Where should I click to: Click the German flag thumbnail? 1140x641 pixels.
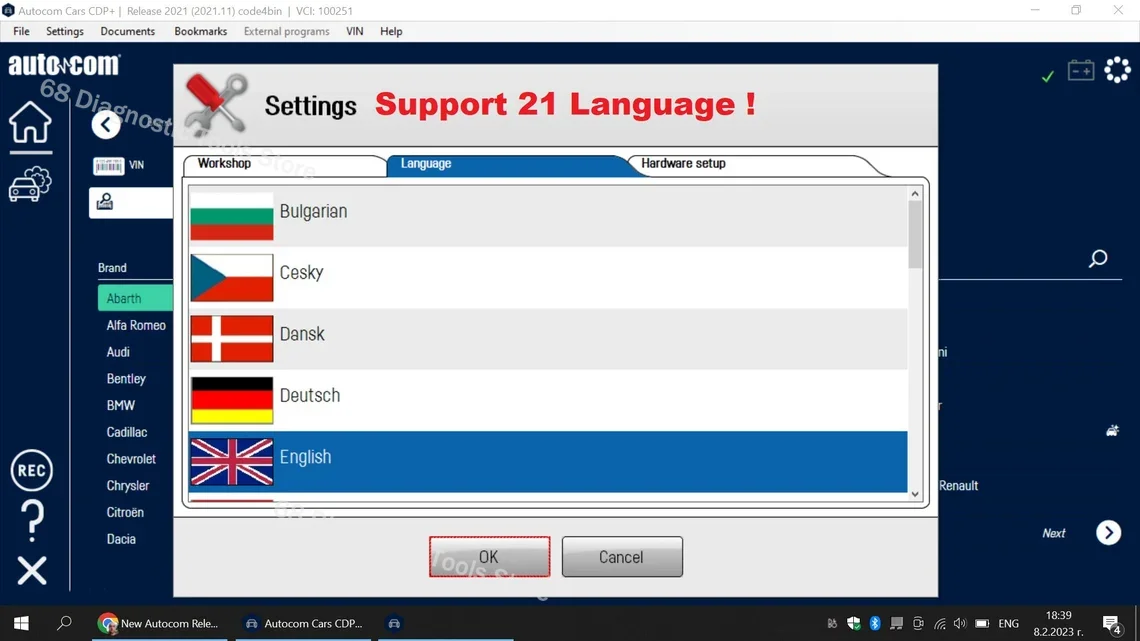pyautogui.click(x=232, y=400)
